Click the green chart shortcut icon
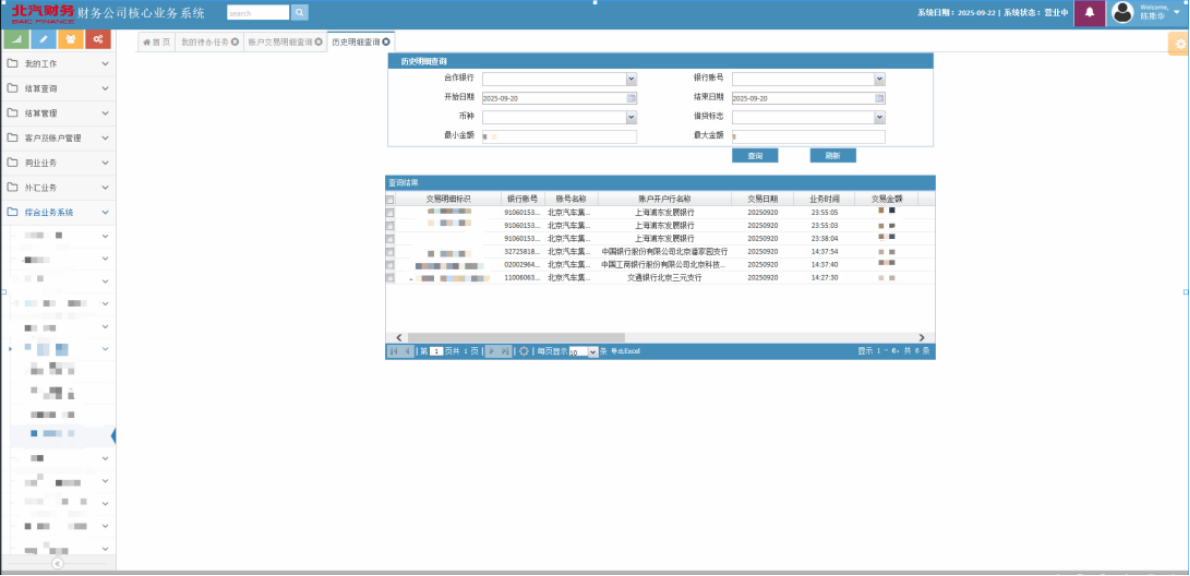 tap(16, 39)
